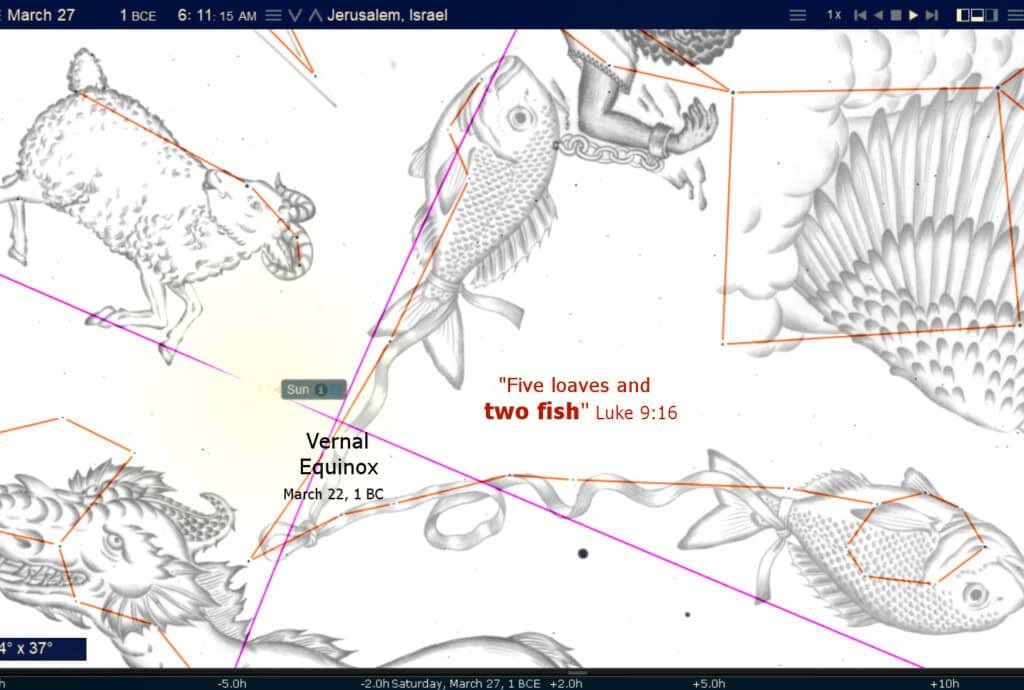This screenshot has width=1024, height=690.
Task: Open the time hamburger menu beside 'AM'
Action: tap(273, 15)
